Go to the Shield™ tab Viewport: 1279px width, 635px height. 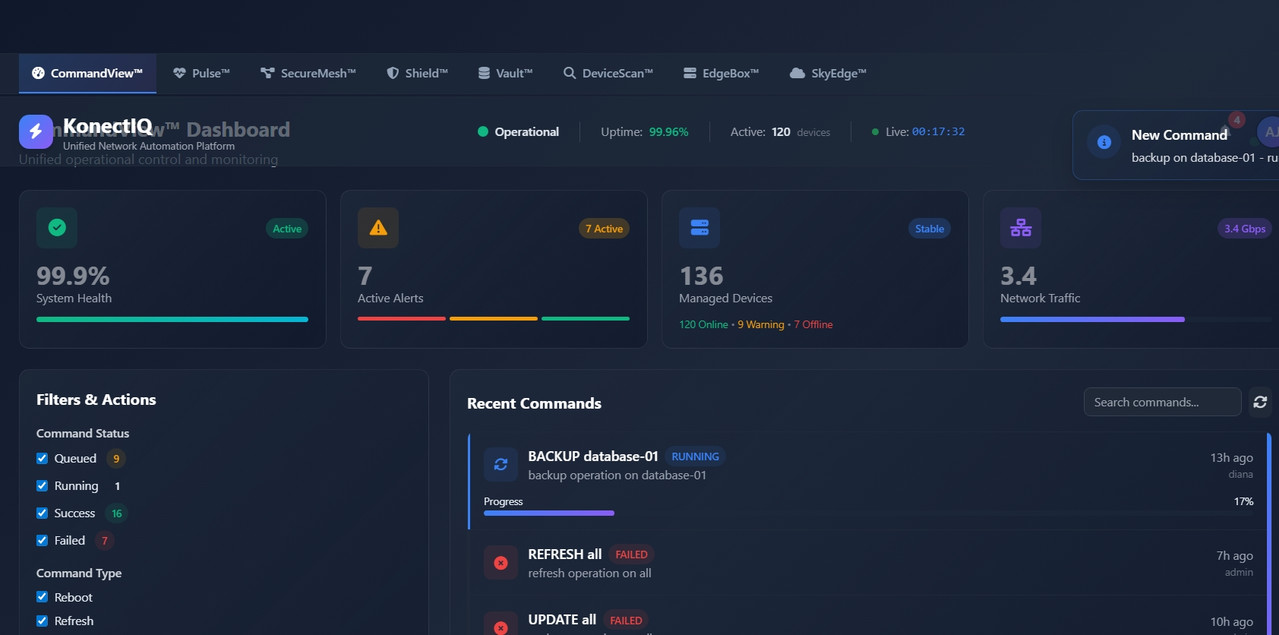point(417,73)
